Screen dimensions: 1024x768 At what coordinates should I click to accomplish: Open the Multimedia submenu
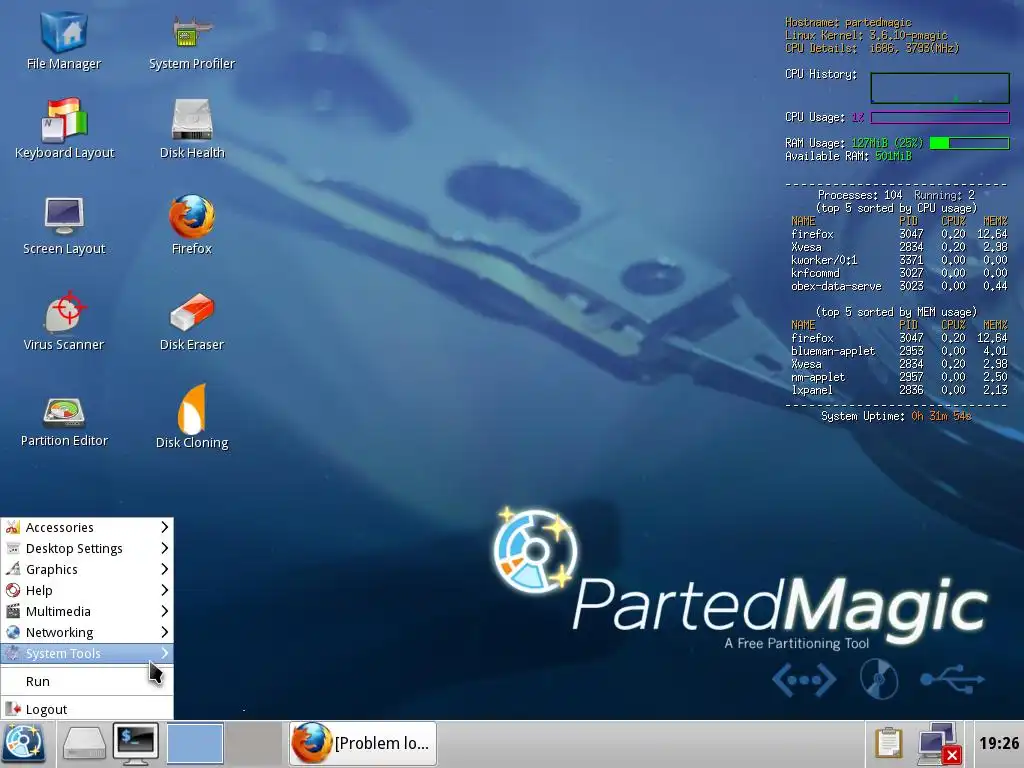click(x=87, y=611)
